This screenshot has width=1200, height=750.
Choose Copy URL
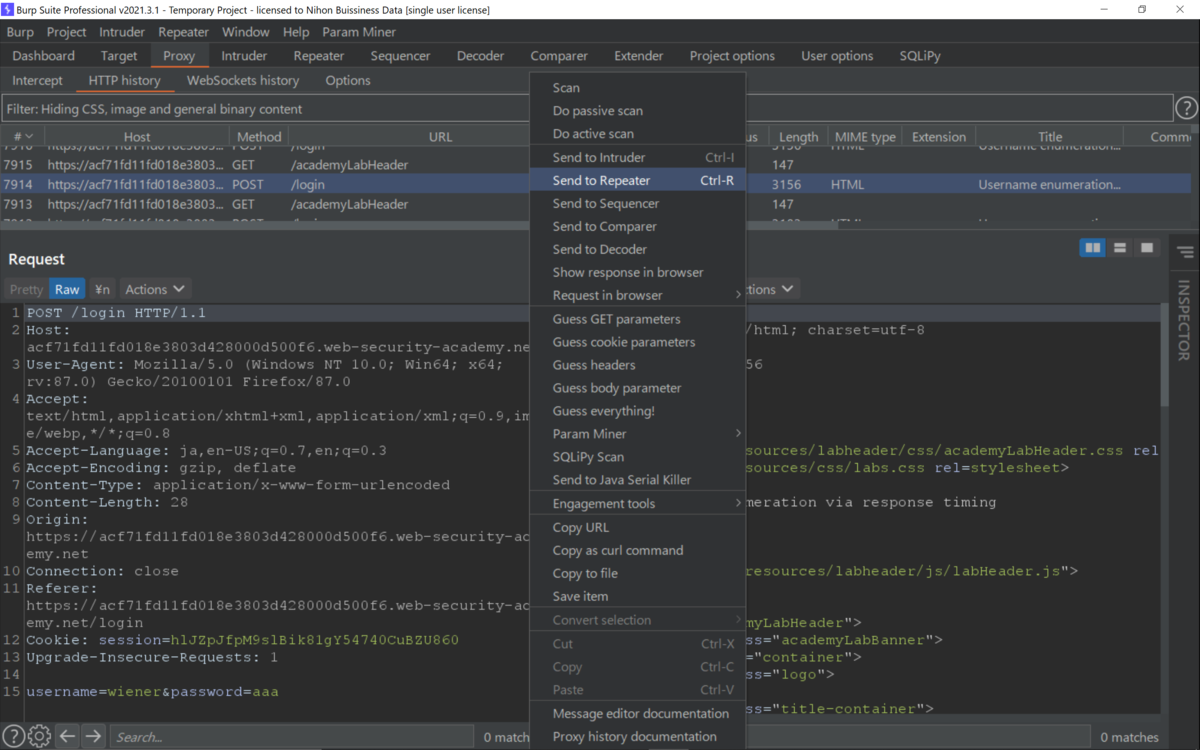[638, 527]
